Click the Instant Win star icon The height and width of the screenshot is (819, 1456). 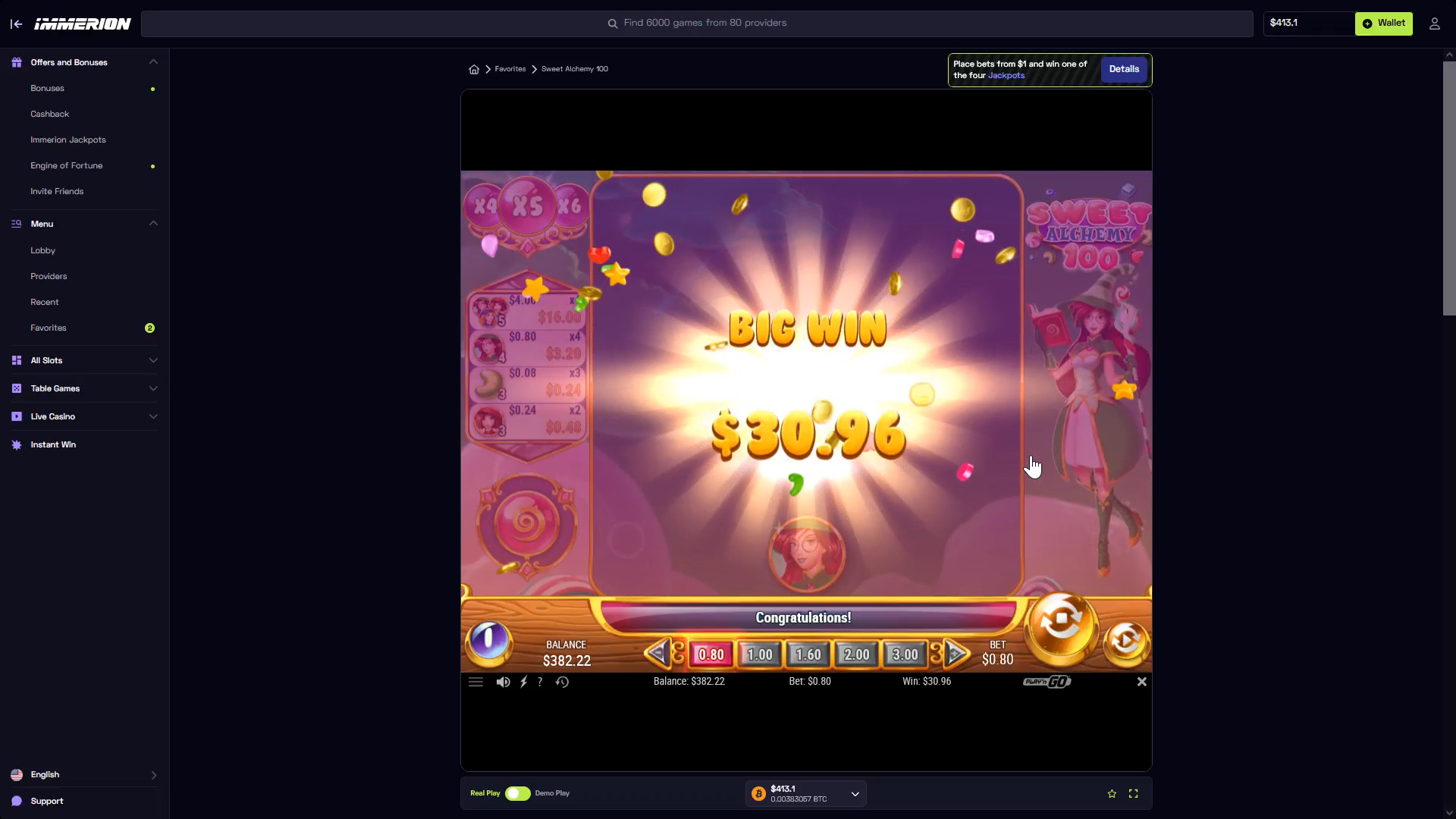(17, 444)
